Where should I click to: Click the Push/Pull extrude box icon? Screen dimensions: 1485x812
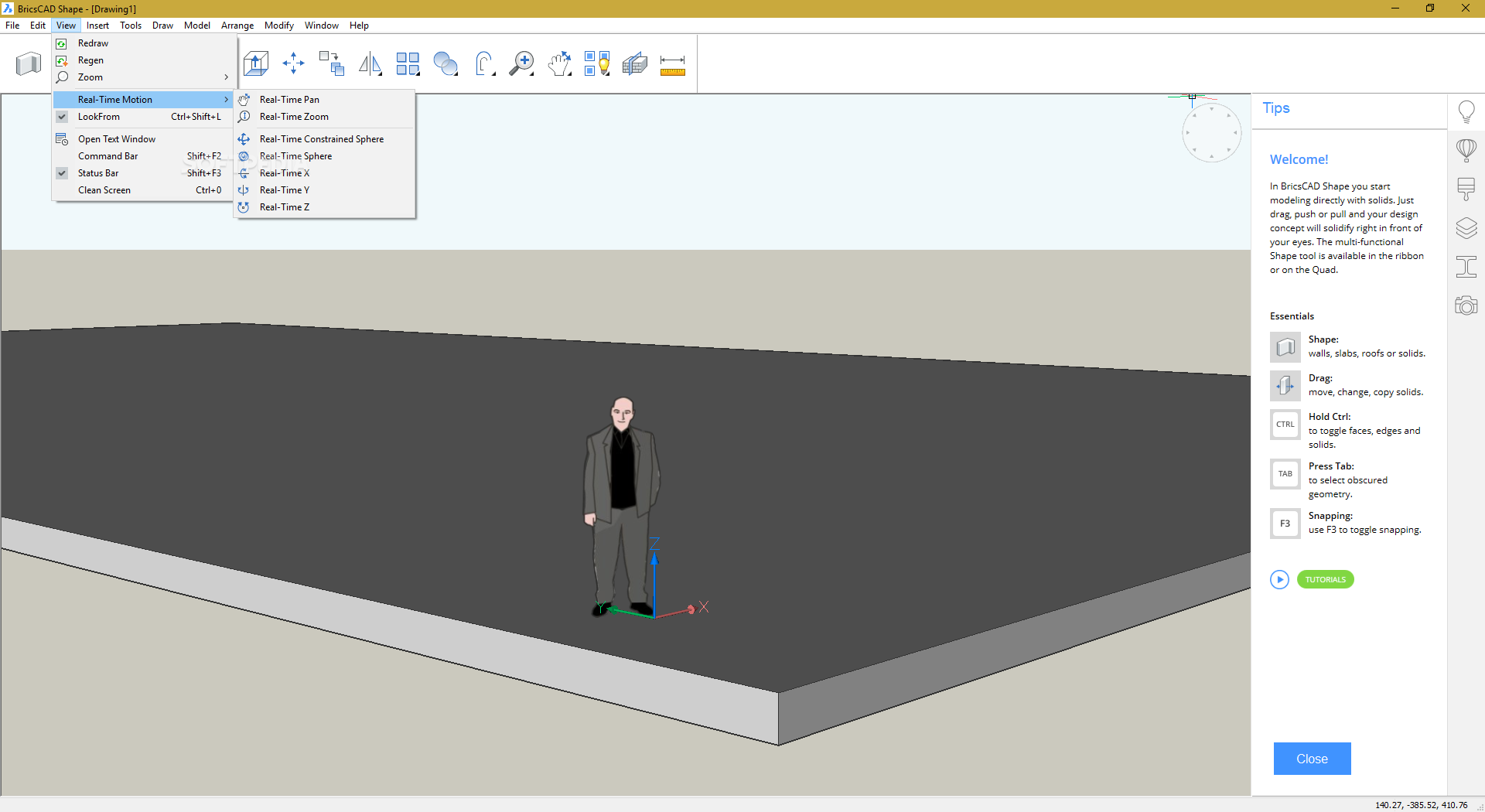pyautogui.click(x=255, y=63)
